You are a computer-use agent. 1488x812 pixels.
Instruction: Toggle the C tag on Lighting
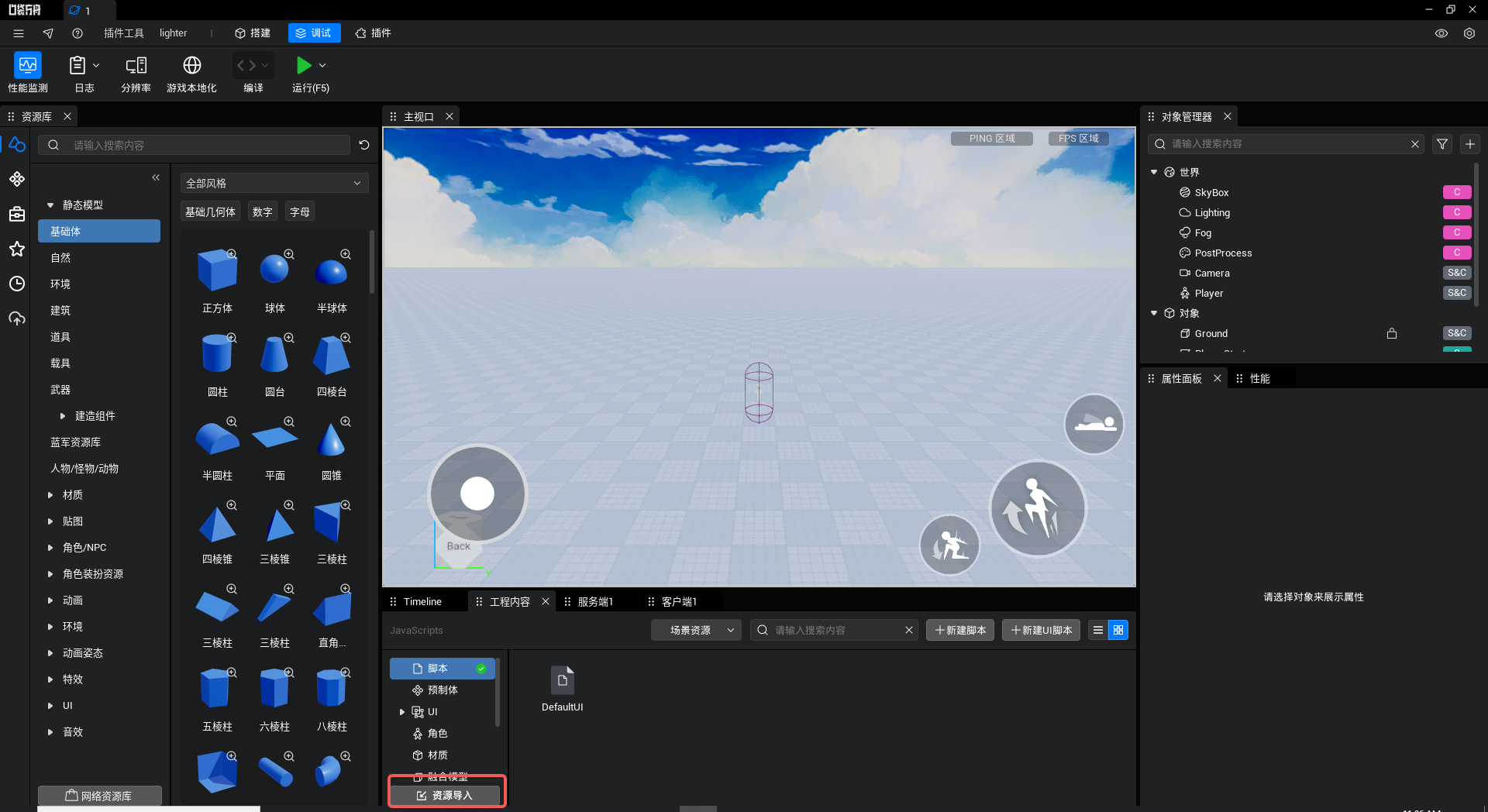(1457, 212)
